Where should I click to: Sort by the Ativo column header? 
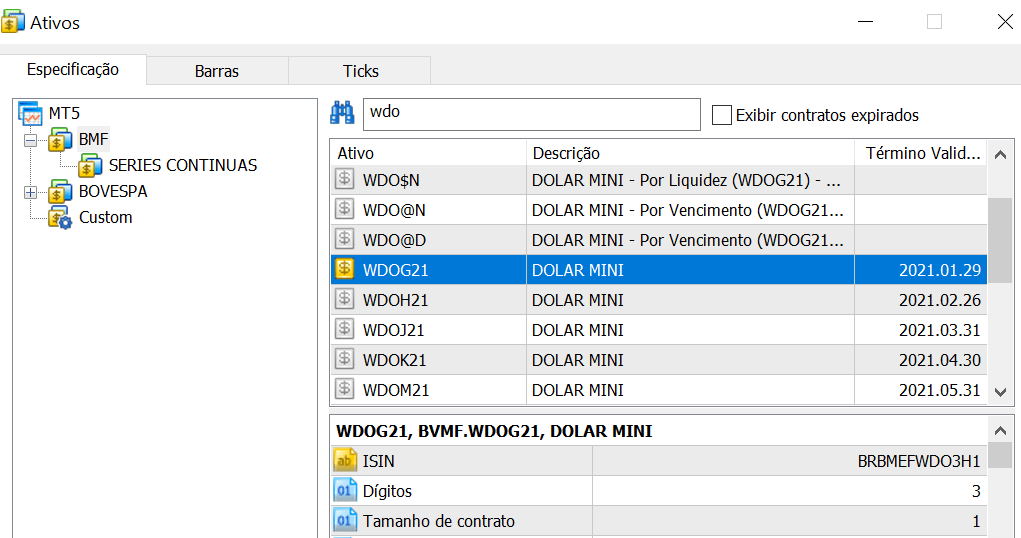tap(428, 153)
